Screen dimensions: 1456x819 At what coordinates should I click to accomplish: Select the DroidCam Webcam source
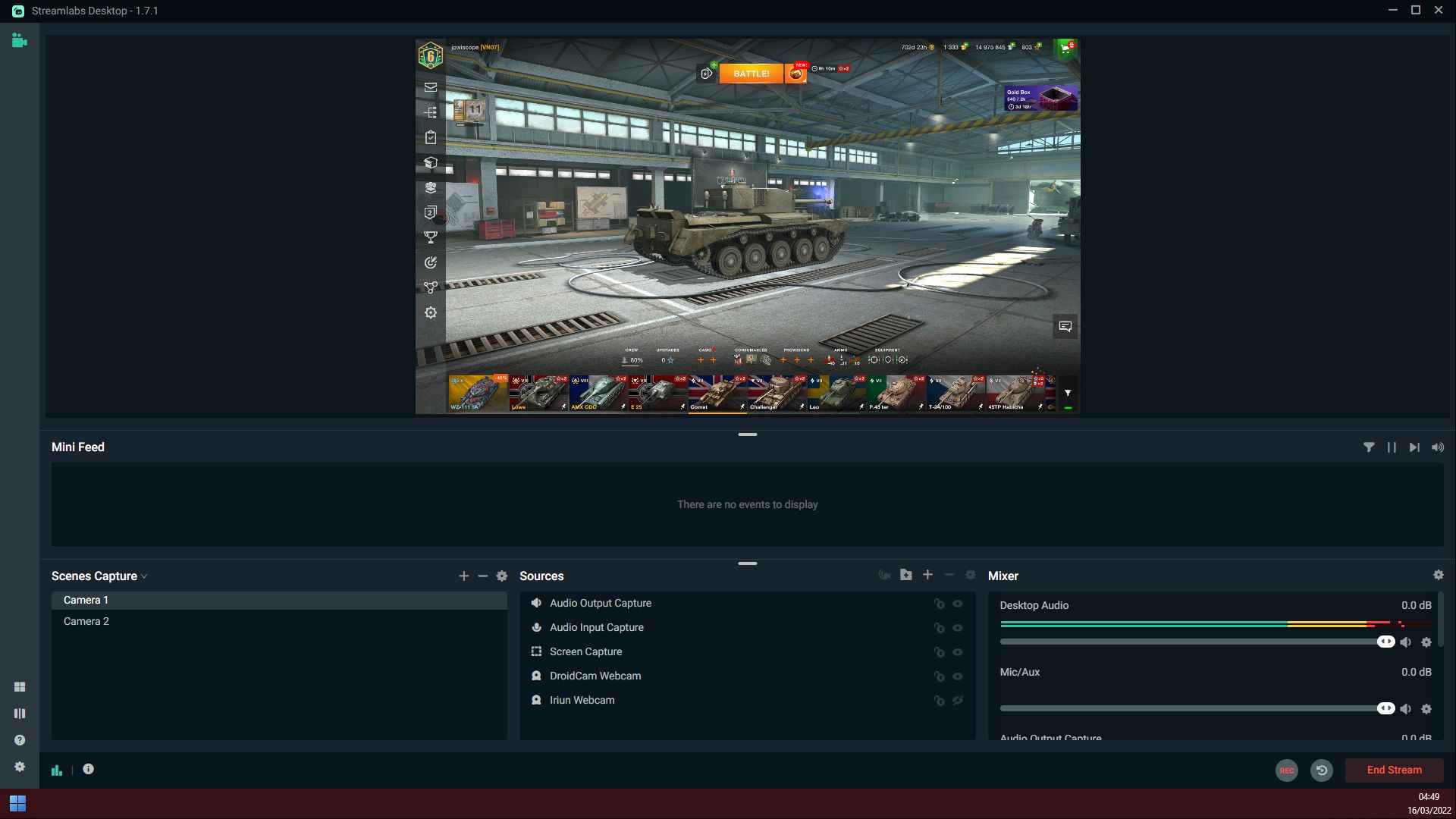pyautogui.click(x=747, y=676)
